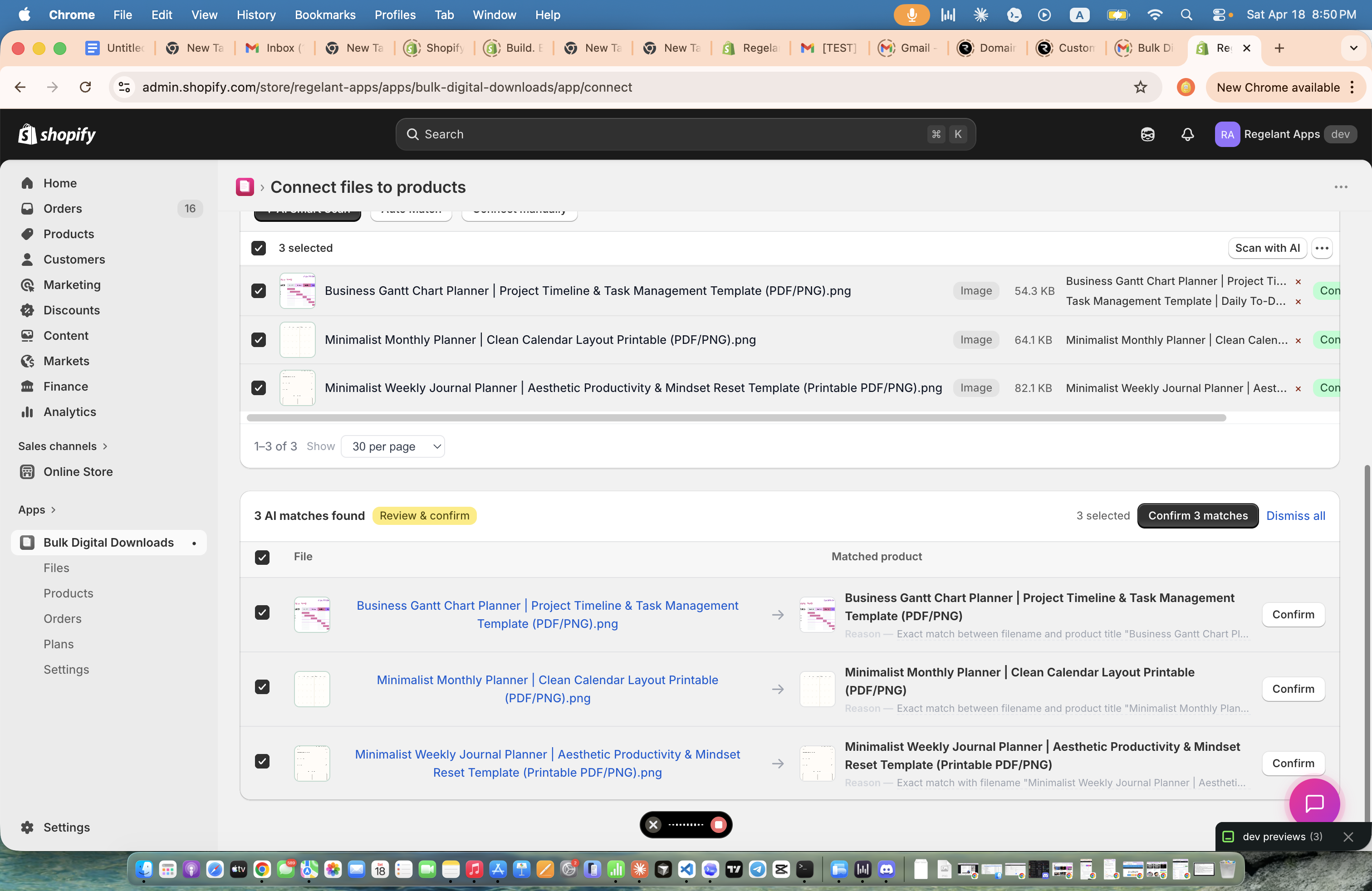Open the Discounts section

72,310
